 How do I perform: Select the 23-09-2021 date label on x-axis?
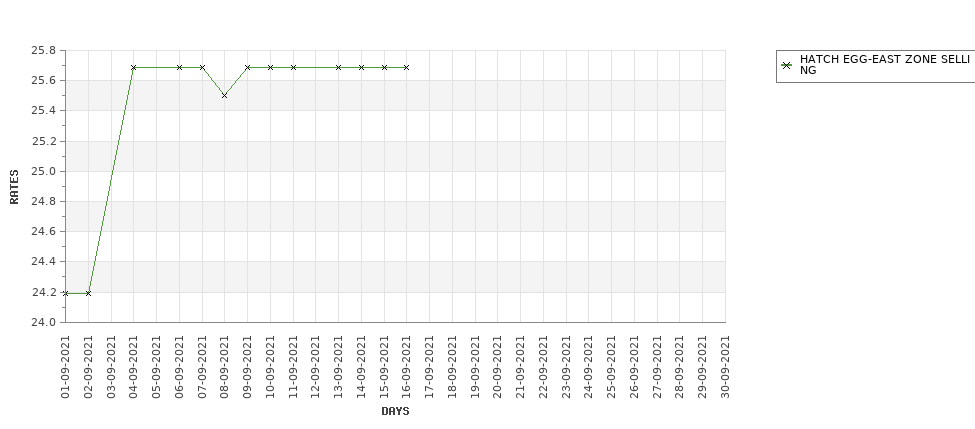566,367
